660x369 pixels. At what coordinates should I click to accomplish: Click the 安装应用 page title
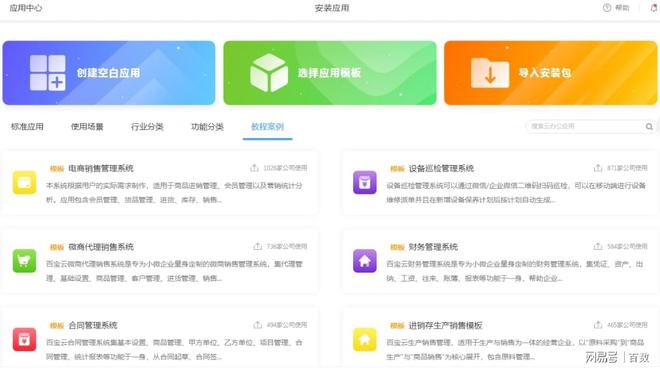click(x=332, y=8)
